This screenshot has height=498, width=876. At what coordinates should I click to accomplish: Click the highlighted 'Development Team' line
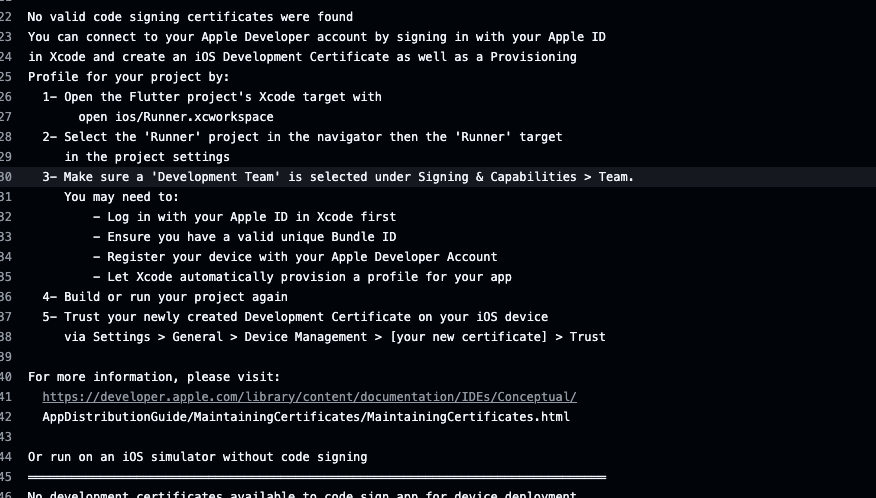tap(338, 177)
